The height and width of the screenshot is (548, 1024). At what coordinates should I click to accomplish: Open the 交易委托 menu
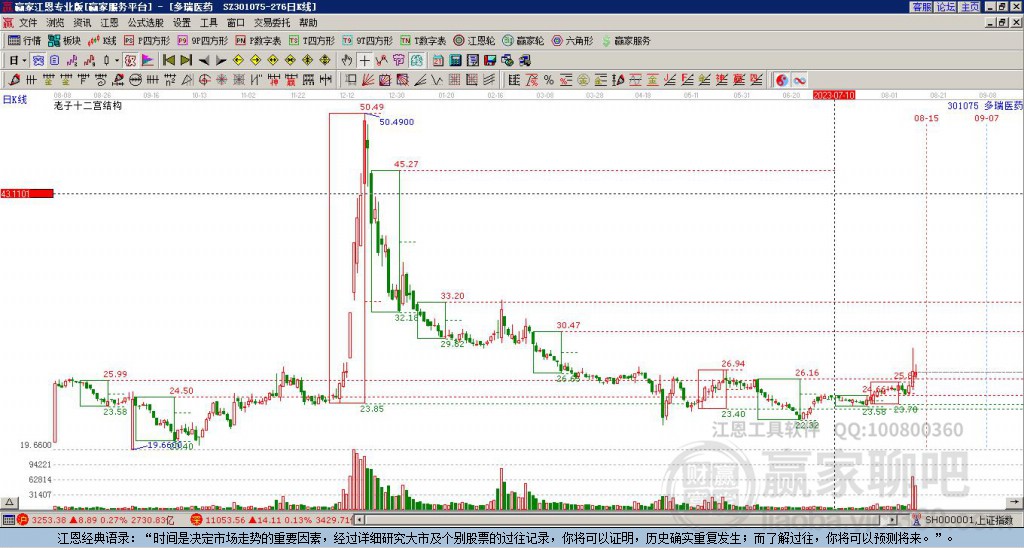[272, 23]
